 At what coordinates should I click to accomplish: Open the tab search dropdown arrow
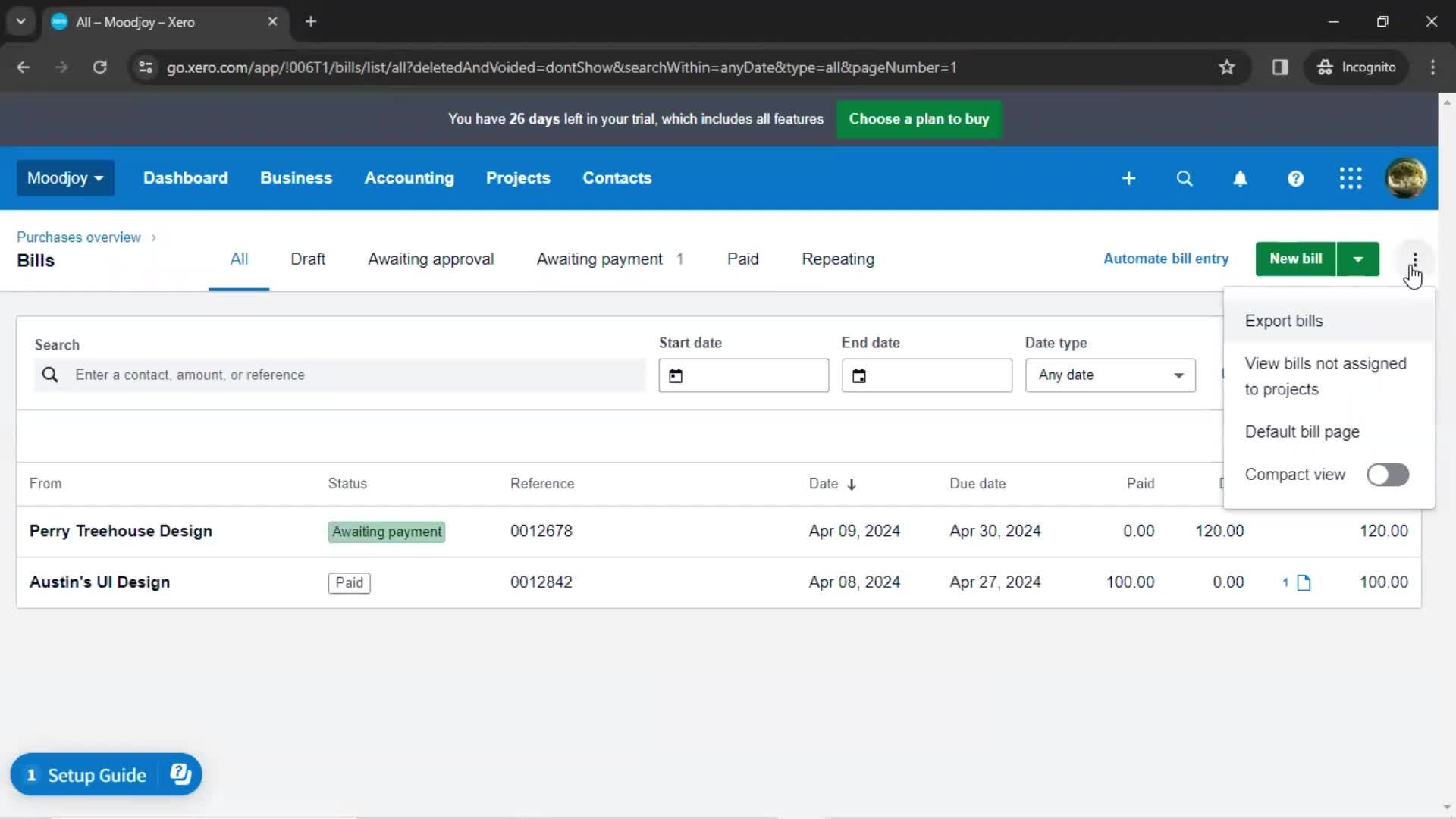pyautogui.click(x=21, y=21)
